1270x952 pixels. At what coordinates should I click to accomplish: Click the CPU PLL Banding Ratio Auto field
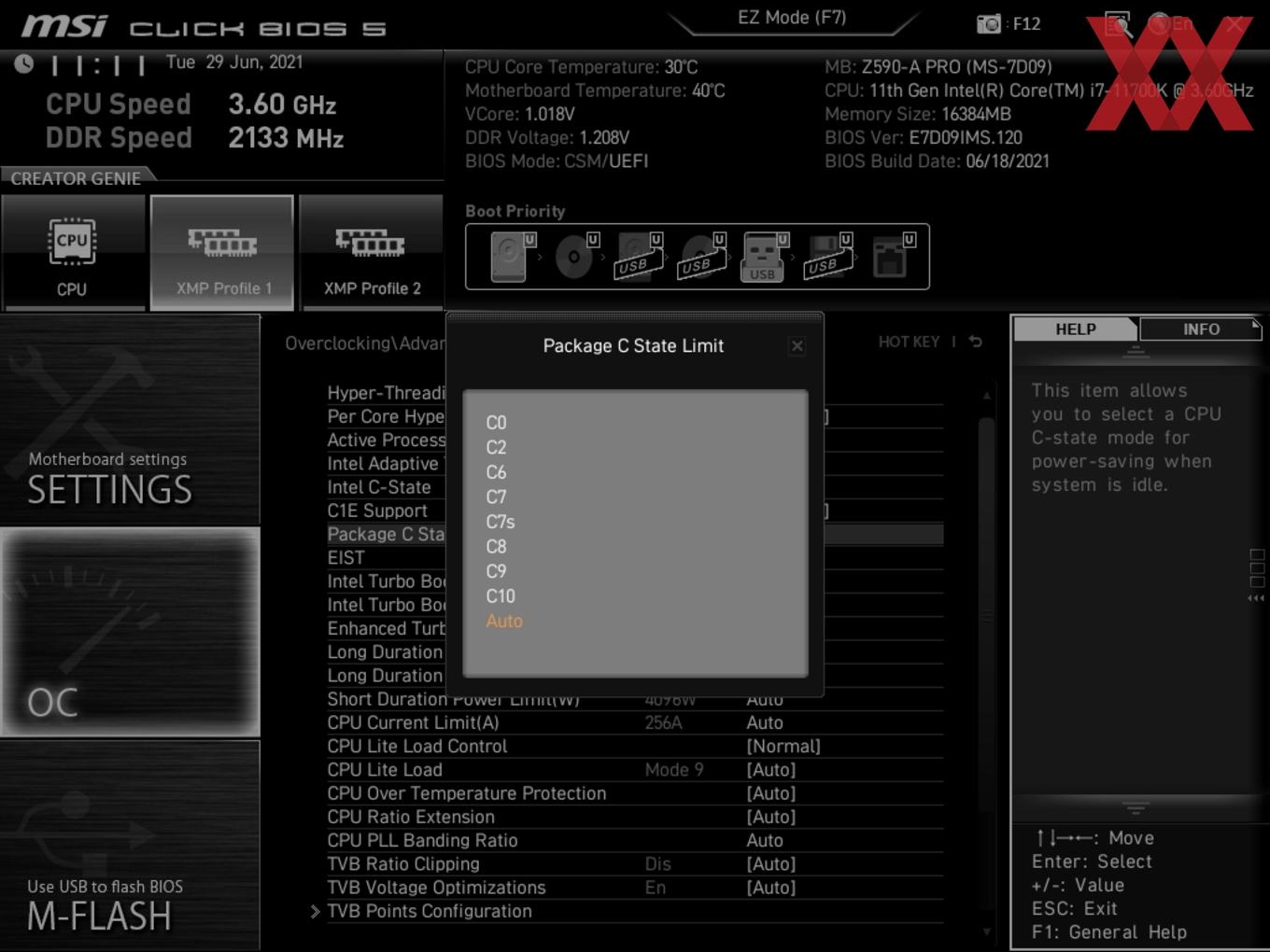coord(765,840)
